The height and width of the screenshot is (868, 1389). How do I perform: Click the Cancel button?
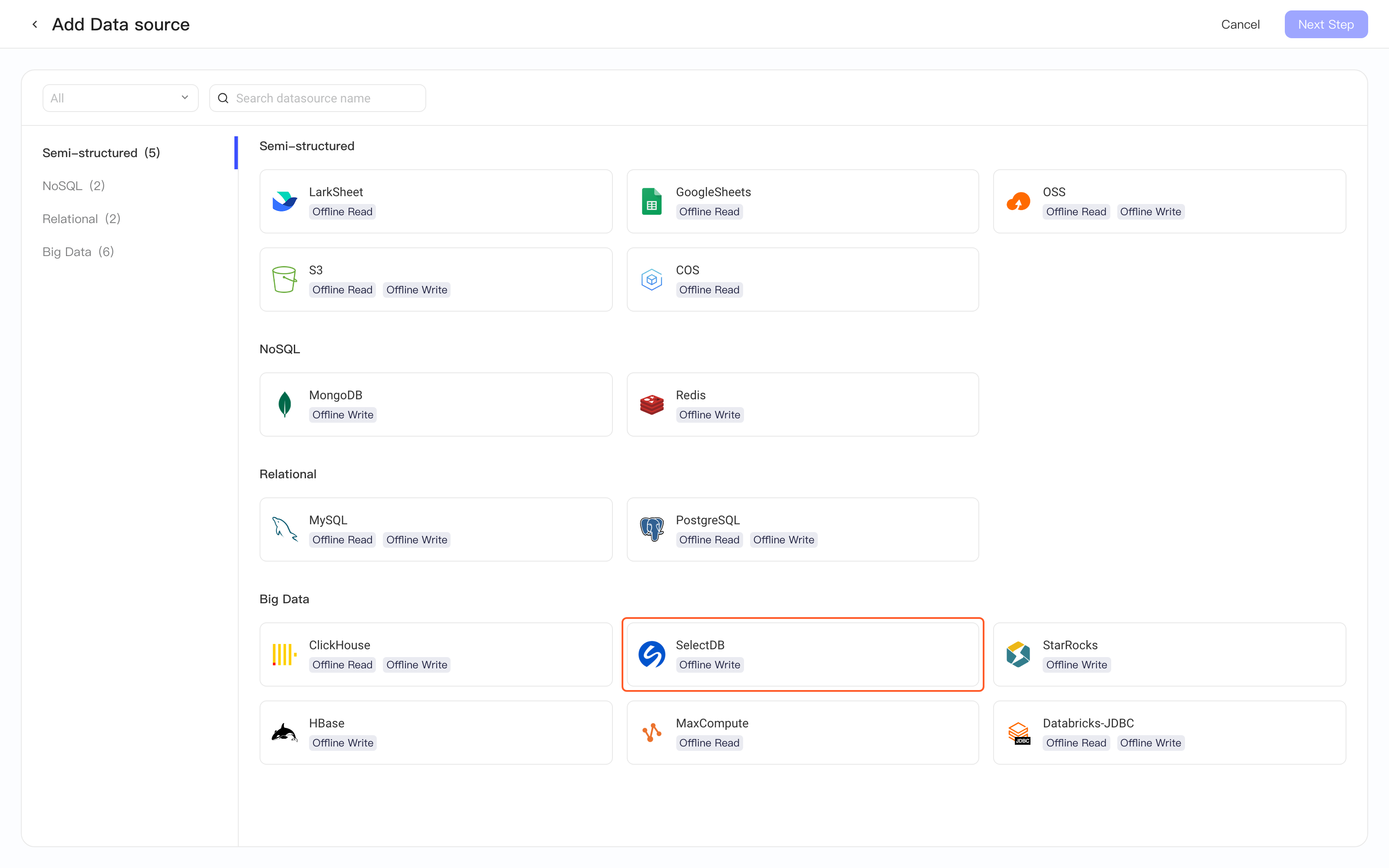(1240, 24)
